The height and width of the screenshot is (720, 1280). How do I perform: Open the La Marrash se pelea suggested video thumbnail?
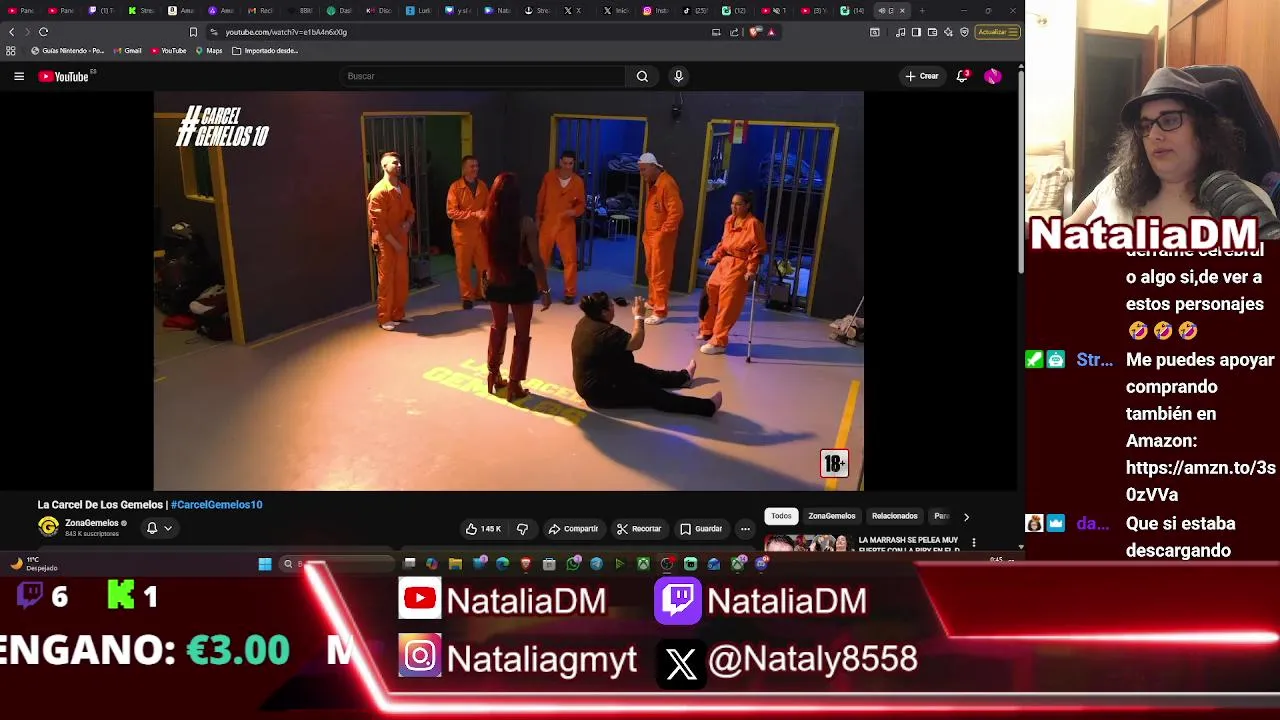point(806,544)
